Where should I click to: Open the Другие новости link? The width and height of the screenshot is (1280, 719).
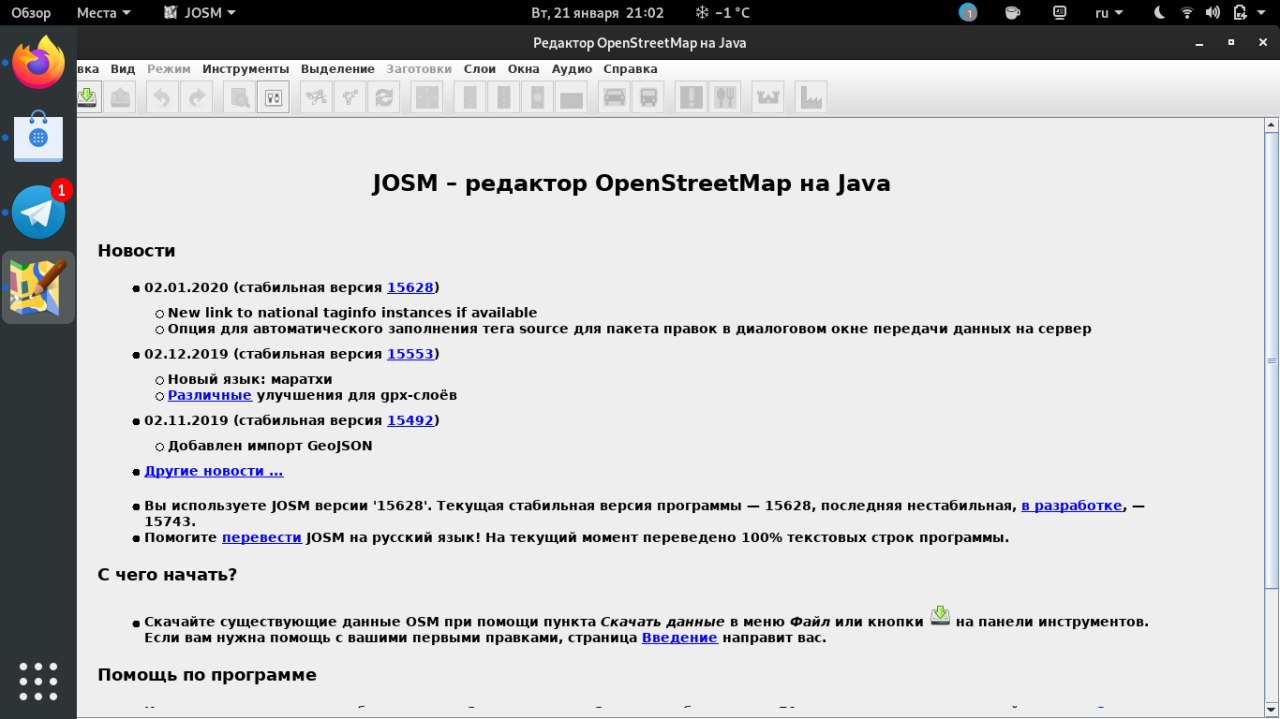point(214,471)
